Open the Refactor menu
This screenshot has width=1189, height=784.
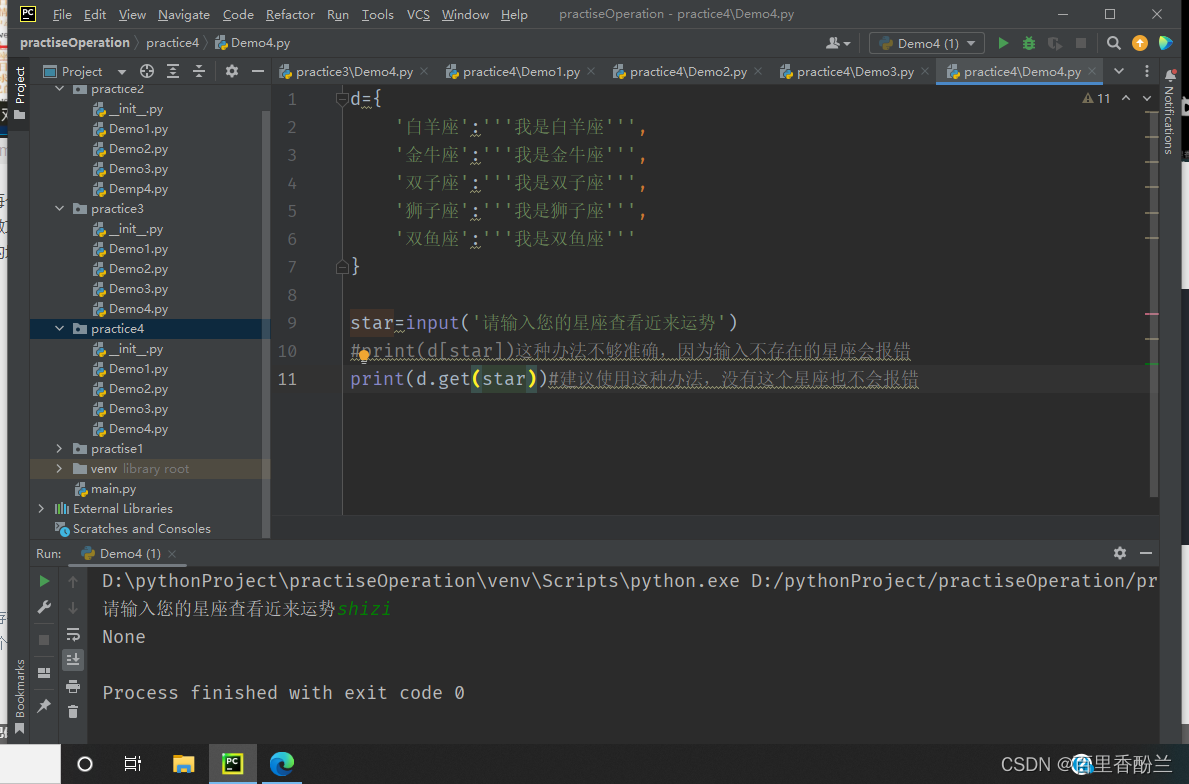[x=290, y=14]
